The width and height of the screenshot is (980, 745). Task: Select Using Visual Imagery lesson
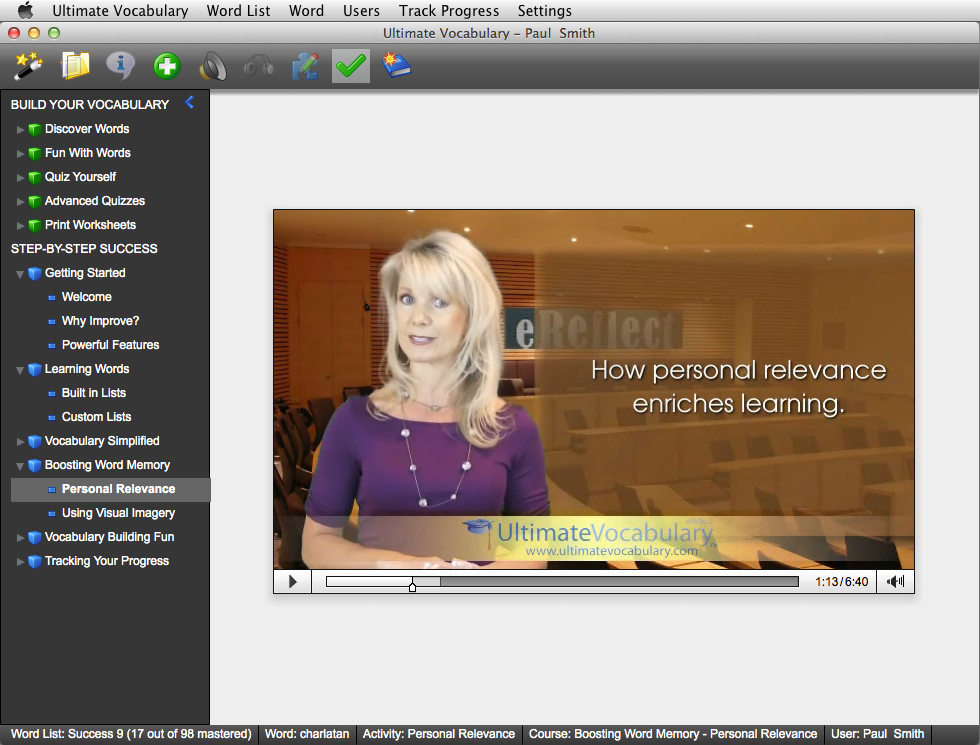tap(118, 513)
